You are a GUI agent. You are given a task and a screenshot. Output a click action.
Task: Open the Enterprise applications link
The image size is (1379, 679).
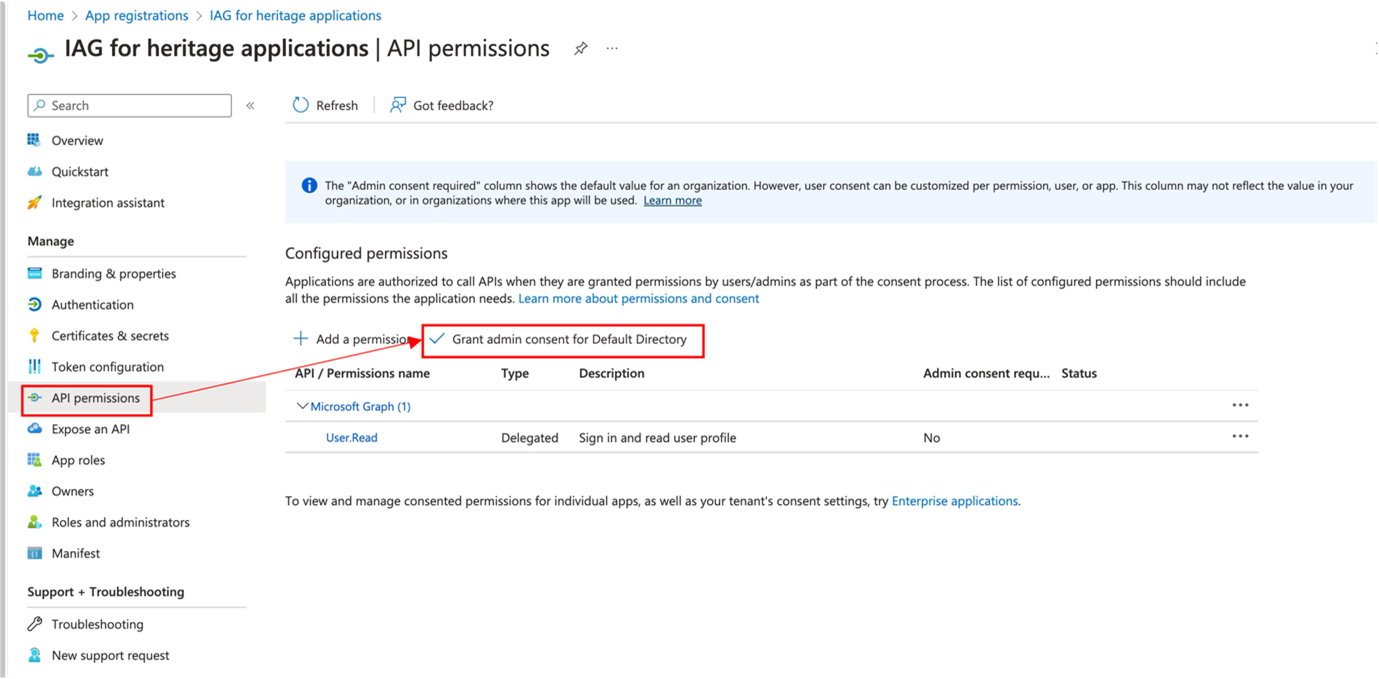(x=954, y=501)
